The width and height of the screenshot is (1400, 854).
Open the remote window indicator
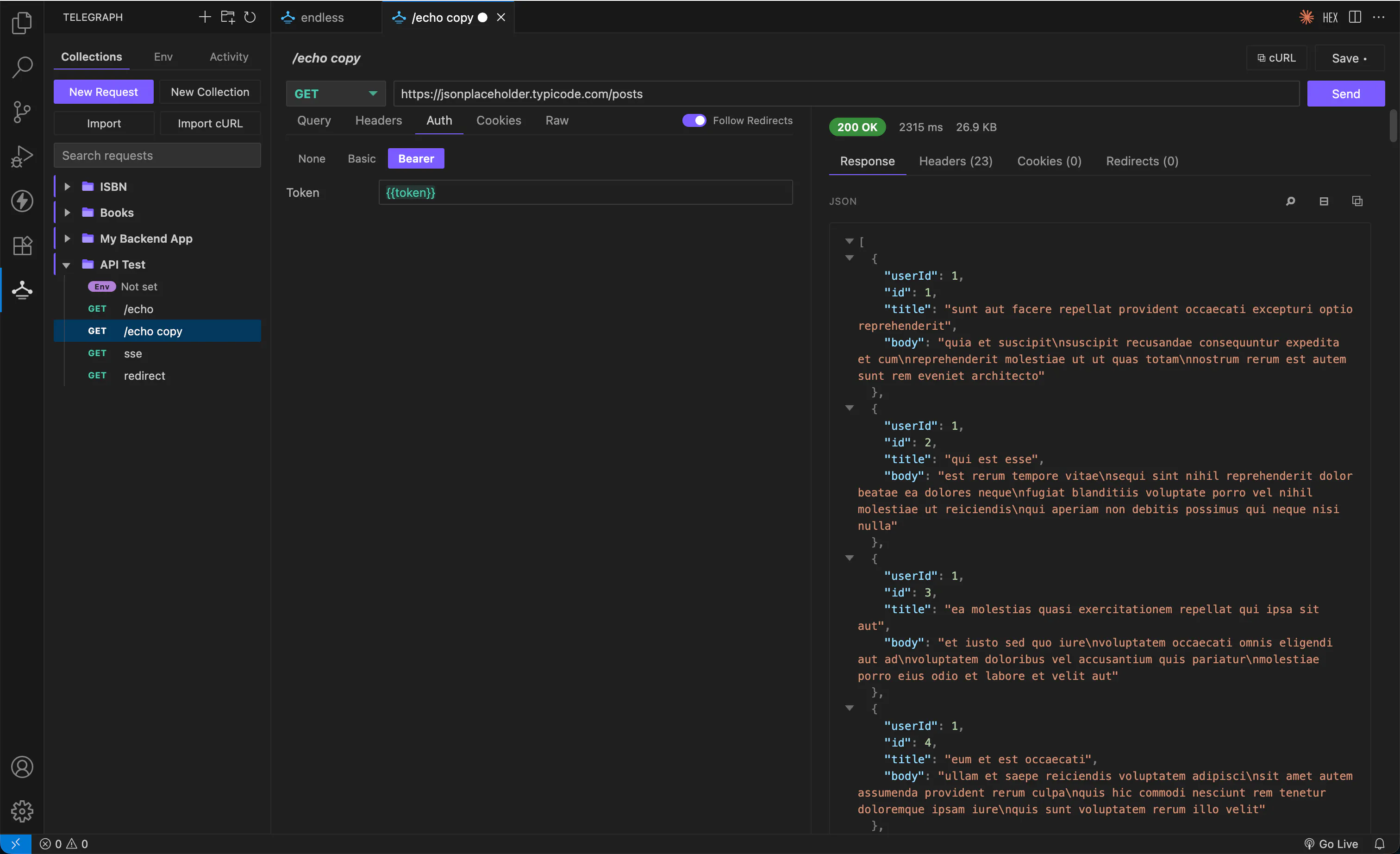pos(15,844)
